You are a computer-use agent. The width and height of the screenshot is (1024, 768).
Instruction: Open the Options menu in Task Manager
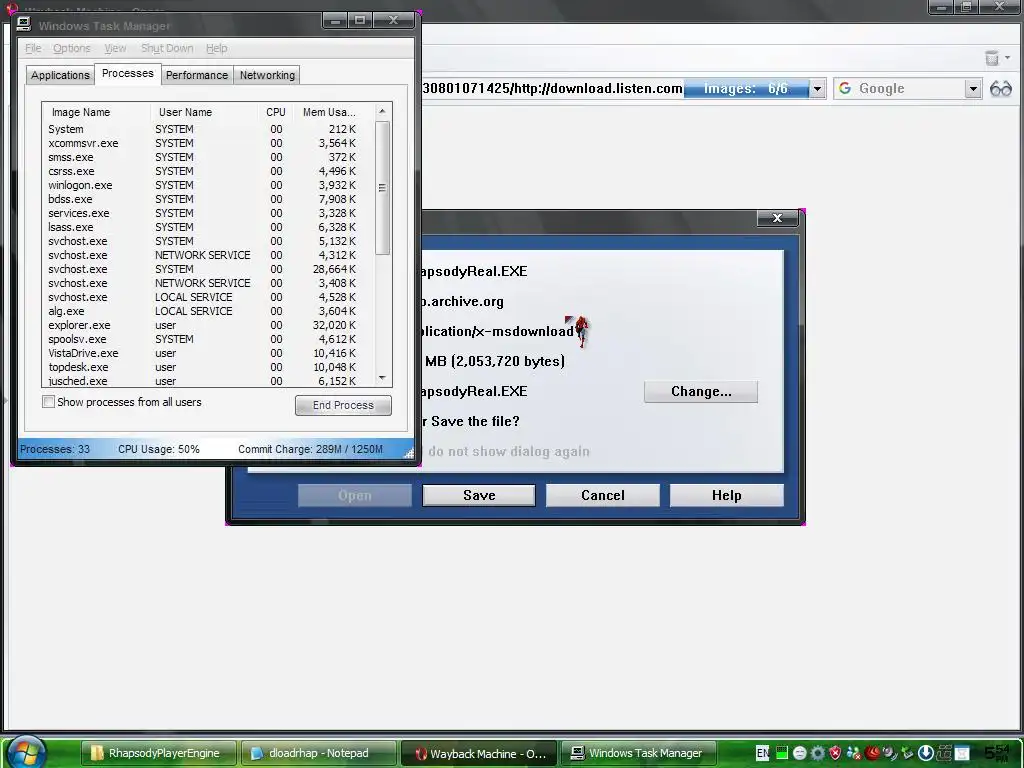[x=72, y=48]
